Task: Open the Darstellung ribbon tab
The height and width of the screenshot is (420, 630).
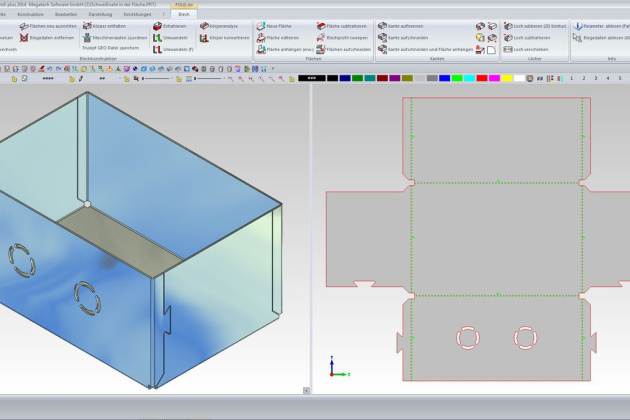Action: [x=100, y=14]
